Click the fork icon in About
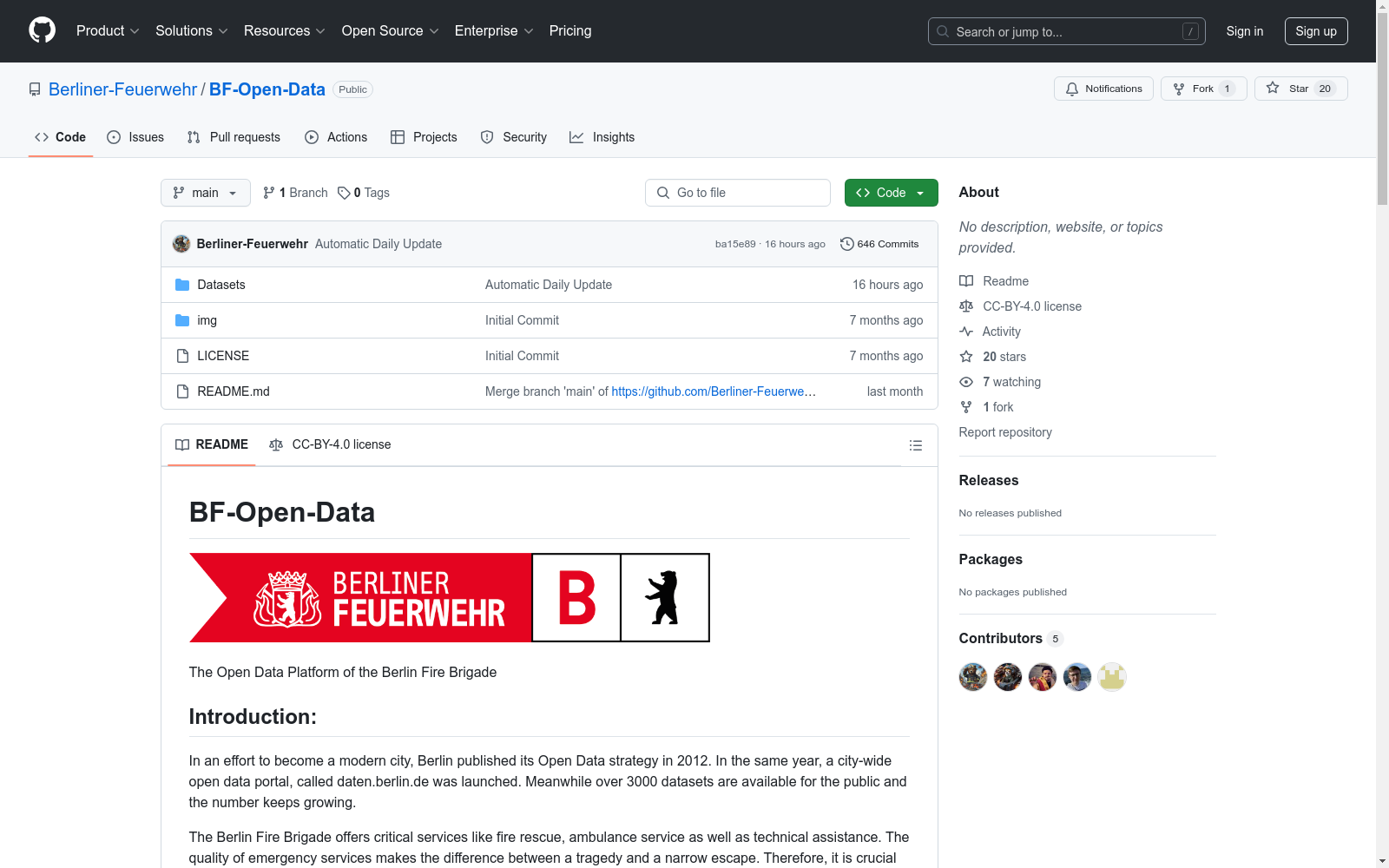Image resolution: width=1389 pixels, height=868 pixels. (x=966, y=407)
